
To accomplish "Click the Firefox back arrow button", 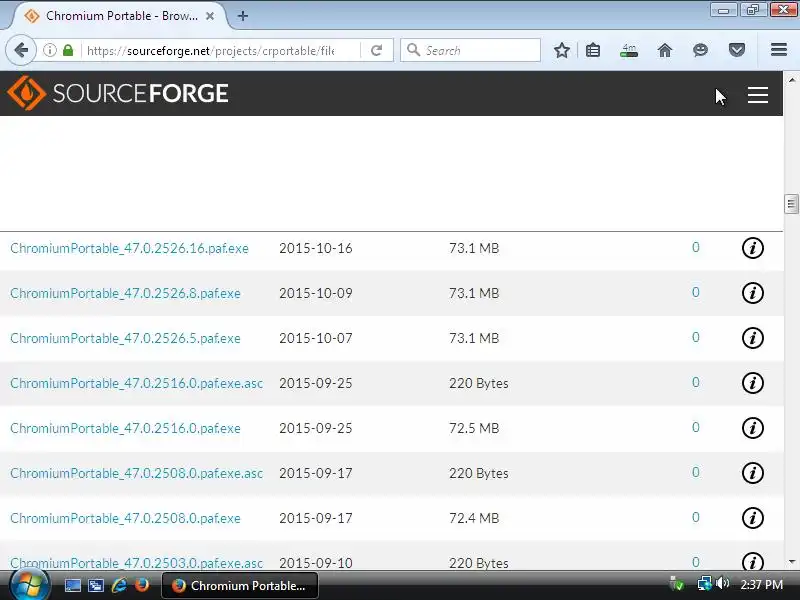I will 21,50.
